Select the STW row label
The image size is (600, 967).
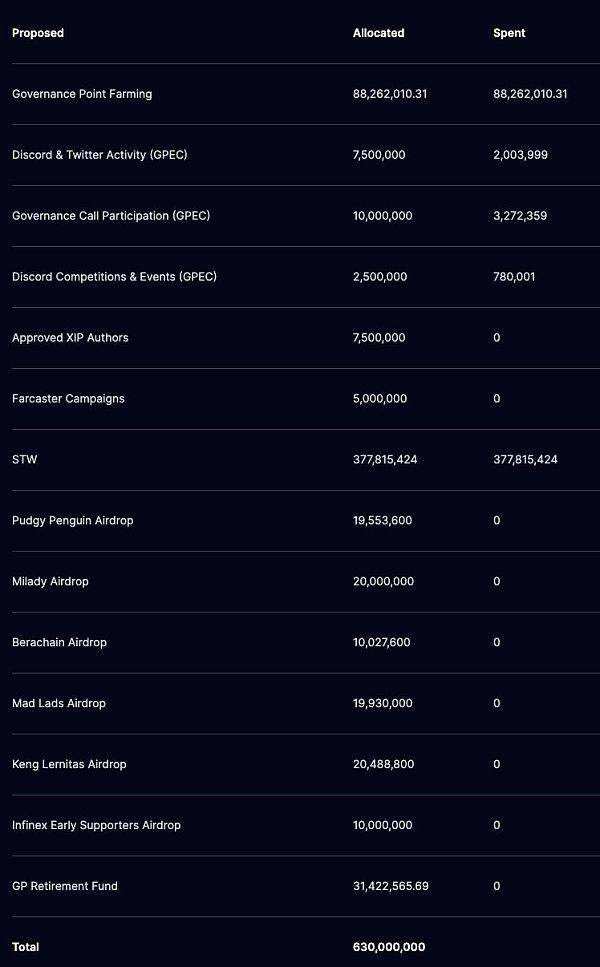coord(25,460)
